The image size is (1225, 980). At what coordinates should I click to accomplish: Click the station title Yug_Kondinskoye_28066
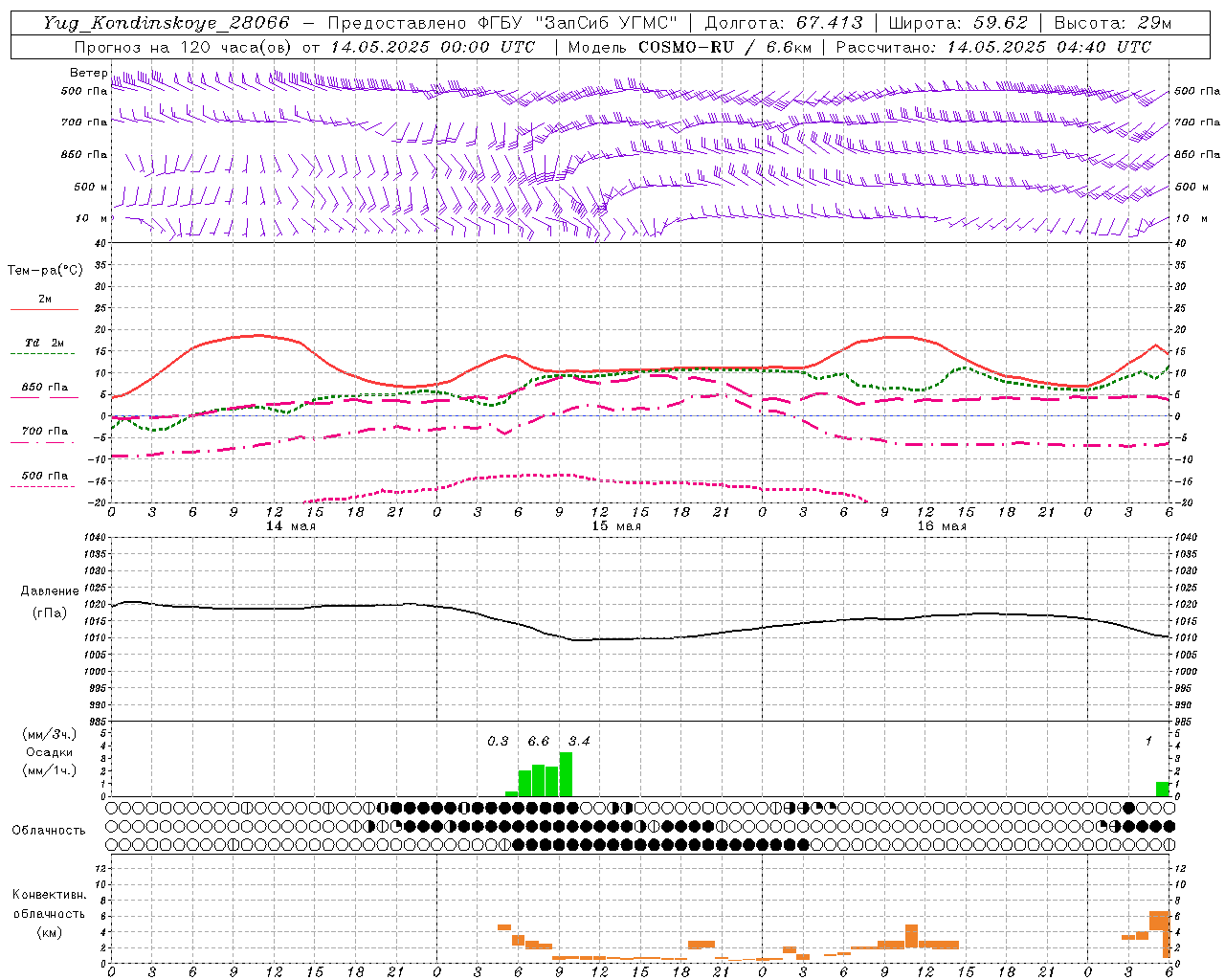coord(166,23)
